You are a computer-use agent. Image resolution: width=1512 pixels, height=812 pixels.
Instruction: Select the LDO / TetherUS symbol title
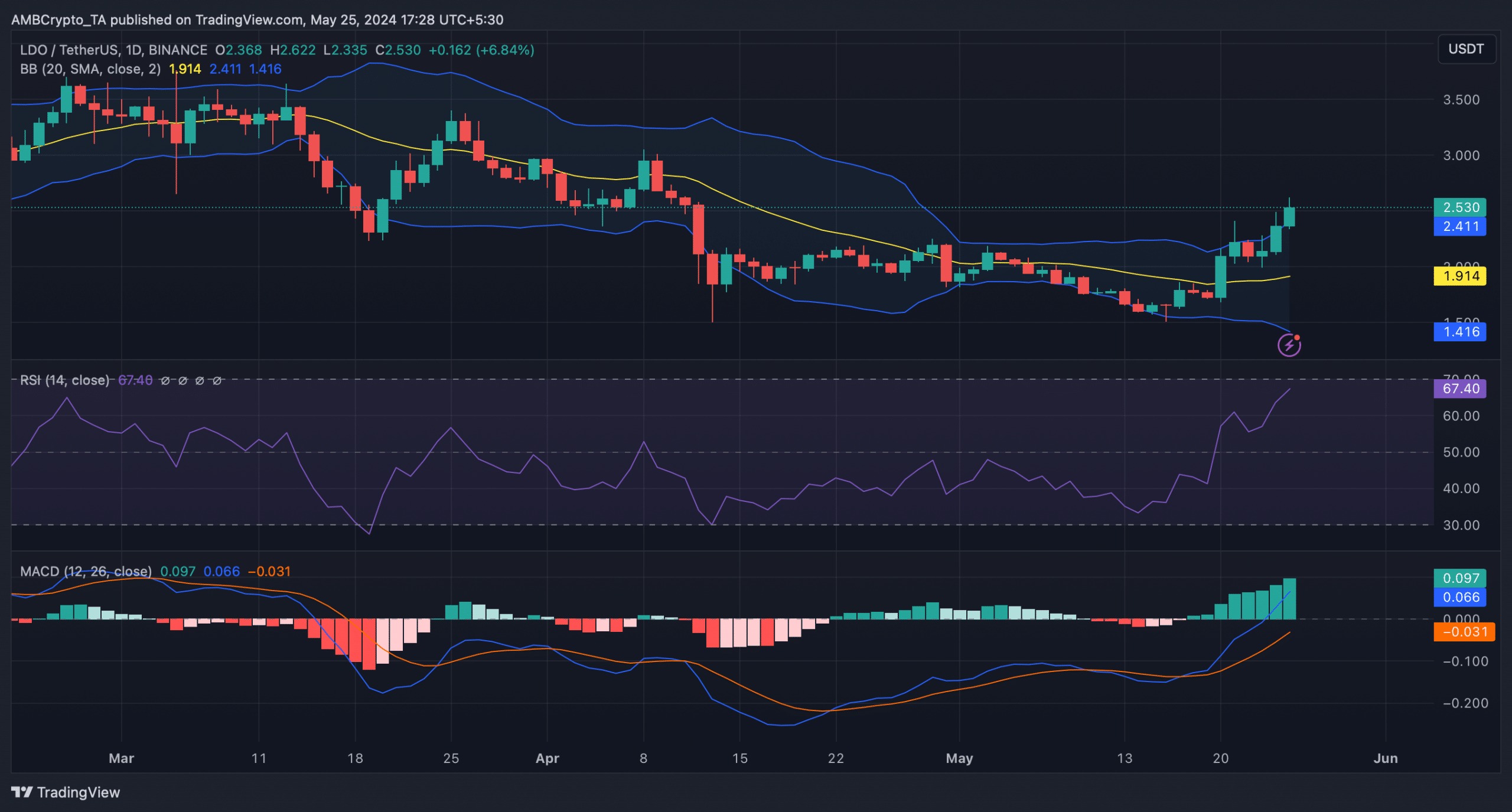[113, 50]
